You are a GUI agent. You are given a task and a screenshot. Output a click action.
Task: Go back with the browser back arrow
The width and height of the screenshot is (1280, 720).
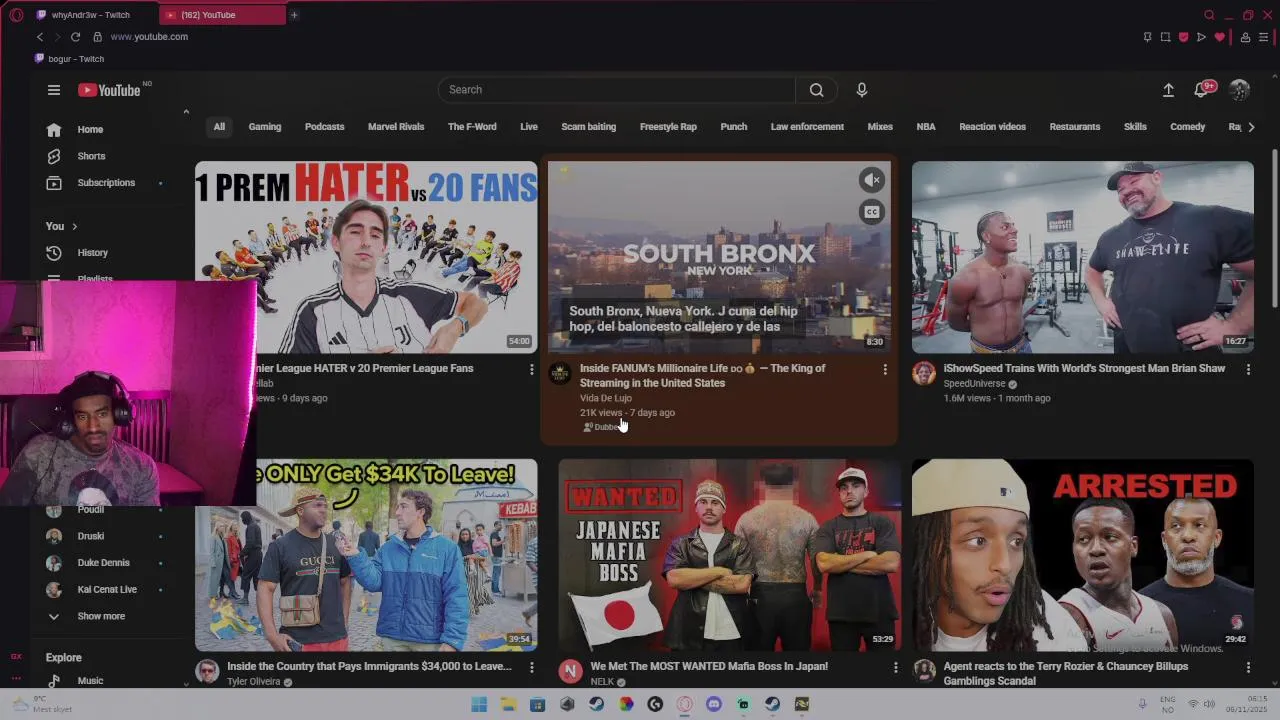coord(40,37)
